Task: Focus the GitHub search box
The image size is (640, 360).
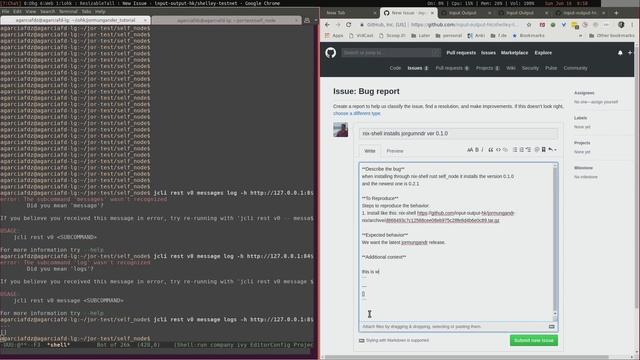Action: point(391,53)
